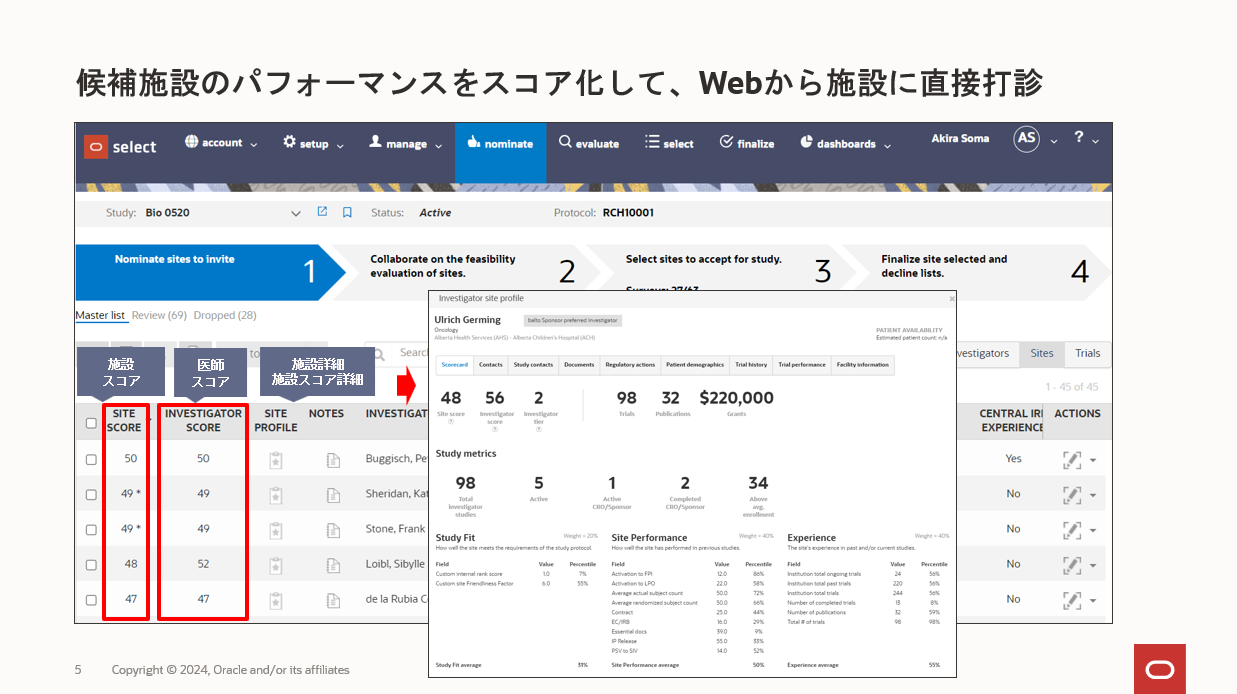1237x694 pixels.
Task: Switch to the Trials view tab
Action: click(x=1088, y=353)
